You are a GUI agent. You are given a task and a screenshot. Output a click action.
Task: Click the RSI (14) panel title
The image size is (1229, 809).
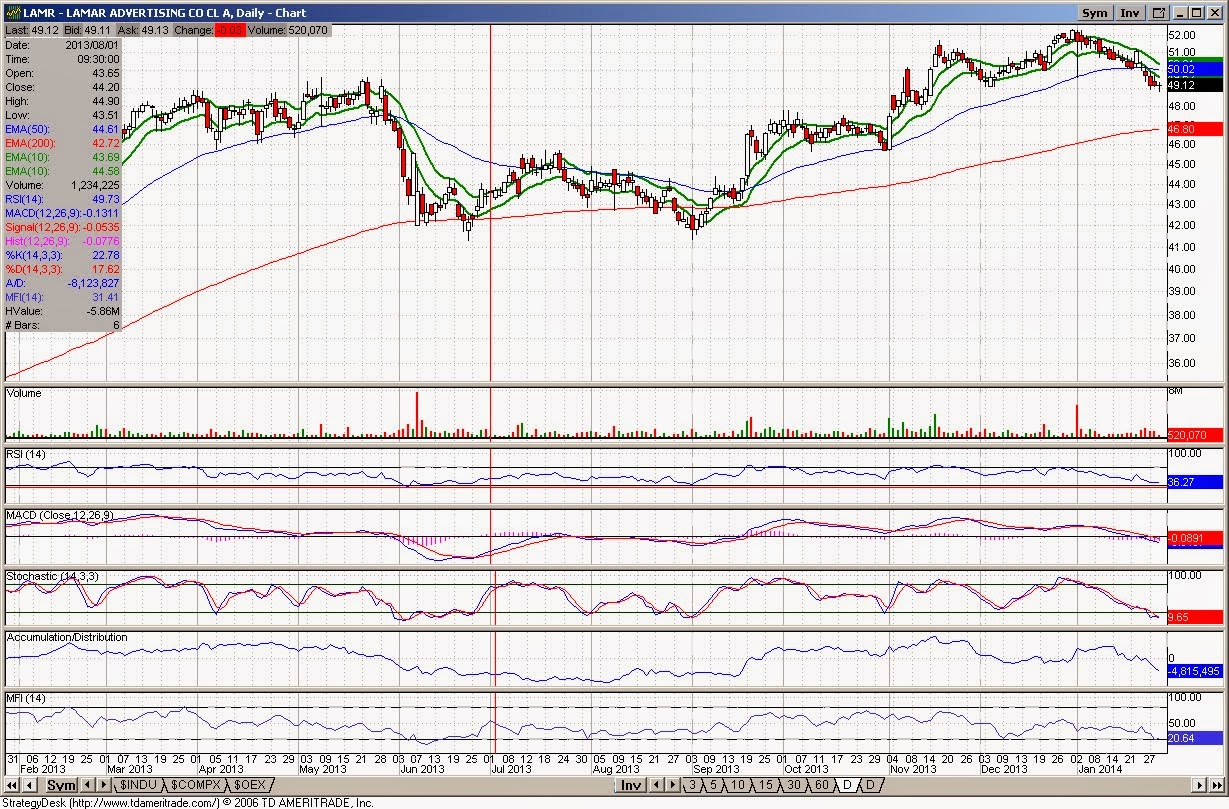[25, 455]
